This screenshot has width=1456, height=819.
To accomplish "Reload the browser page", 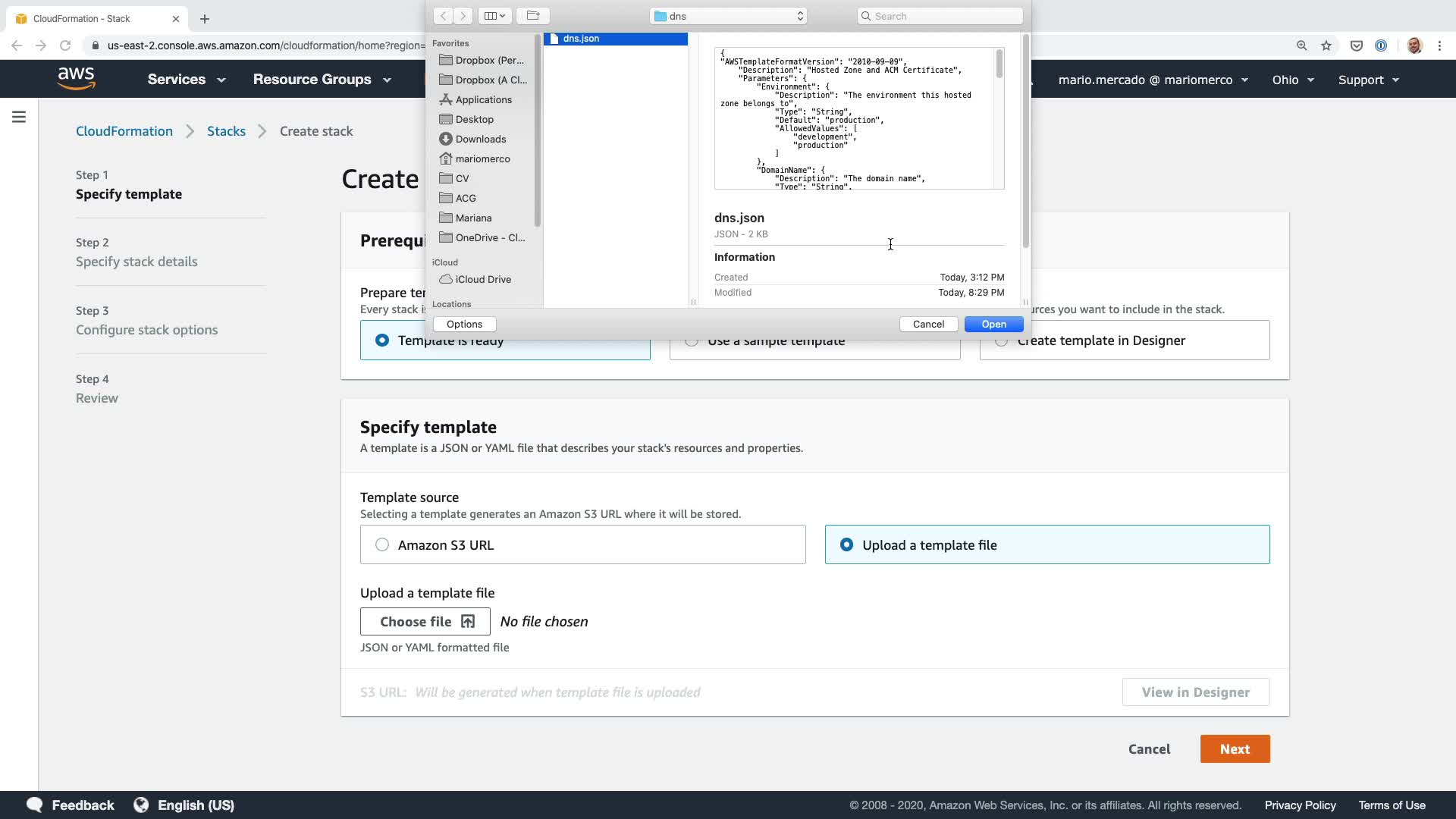I will pyautogui.click(x=65, y=45).
